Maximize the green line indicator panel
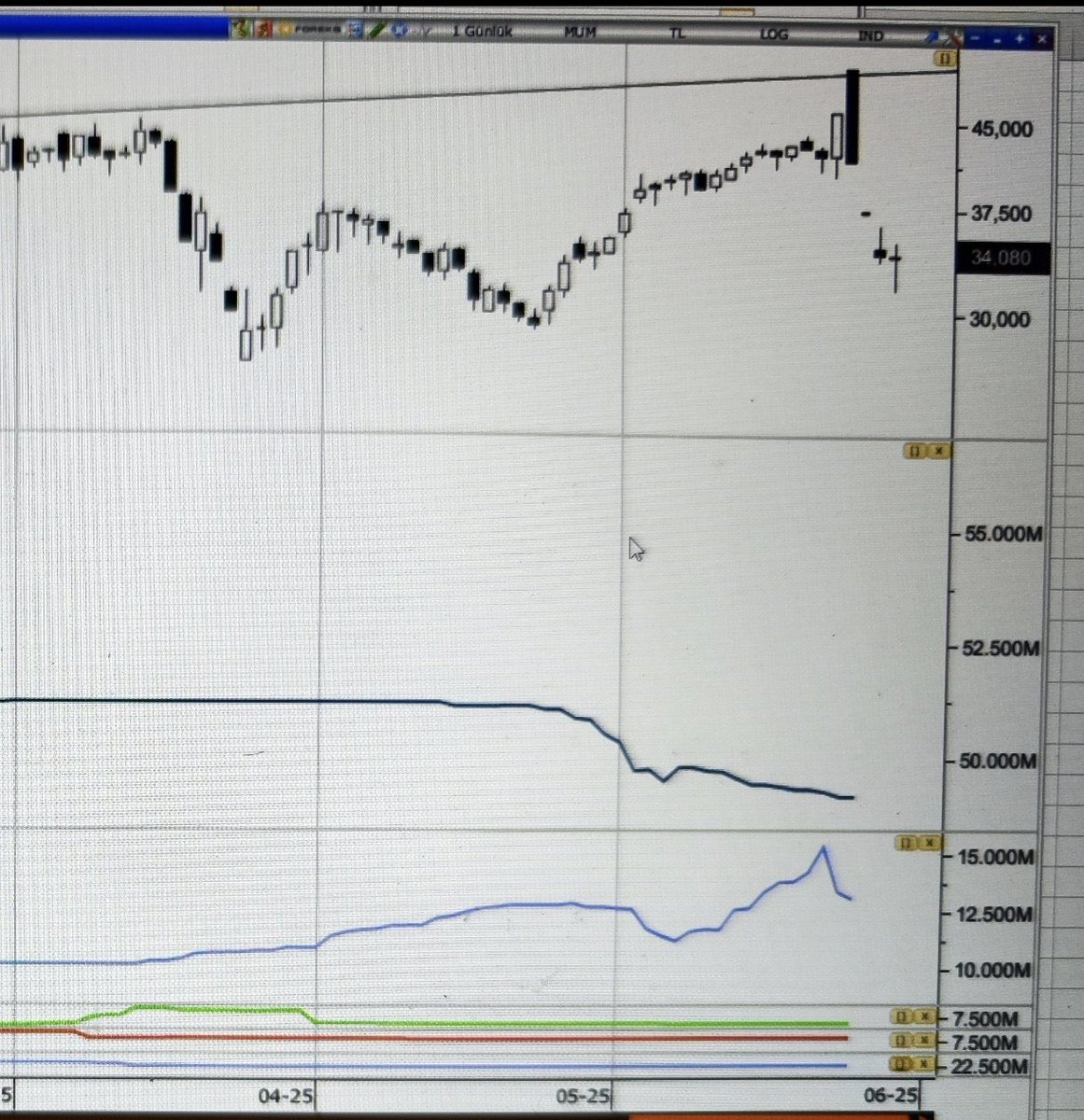The width and height of the screenshot is (1084, 1120). [902, 1017]
